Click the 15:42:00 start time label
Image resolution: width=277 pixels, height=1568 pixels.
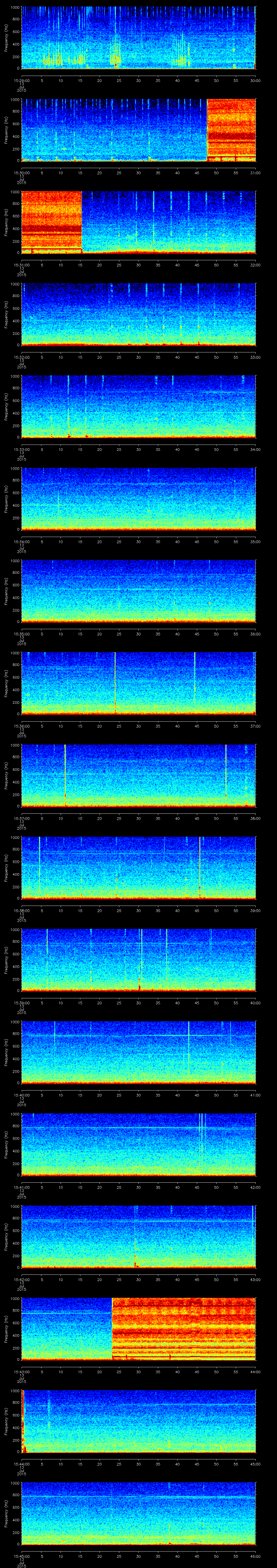(21, 1279)
